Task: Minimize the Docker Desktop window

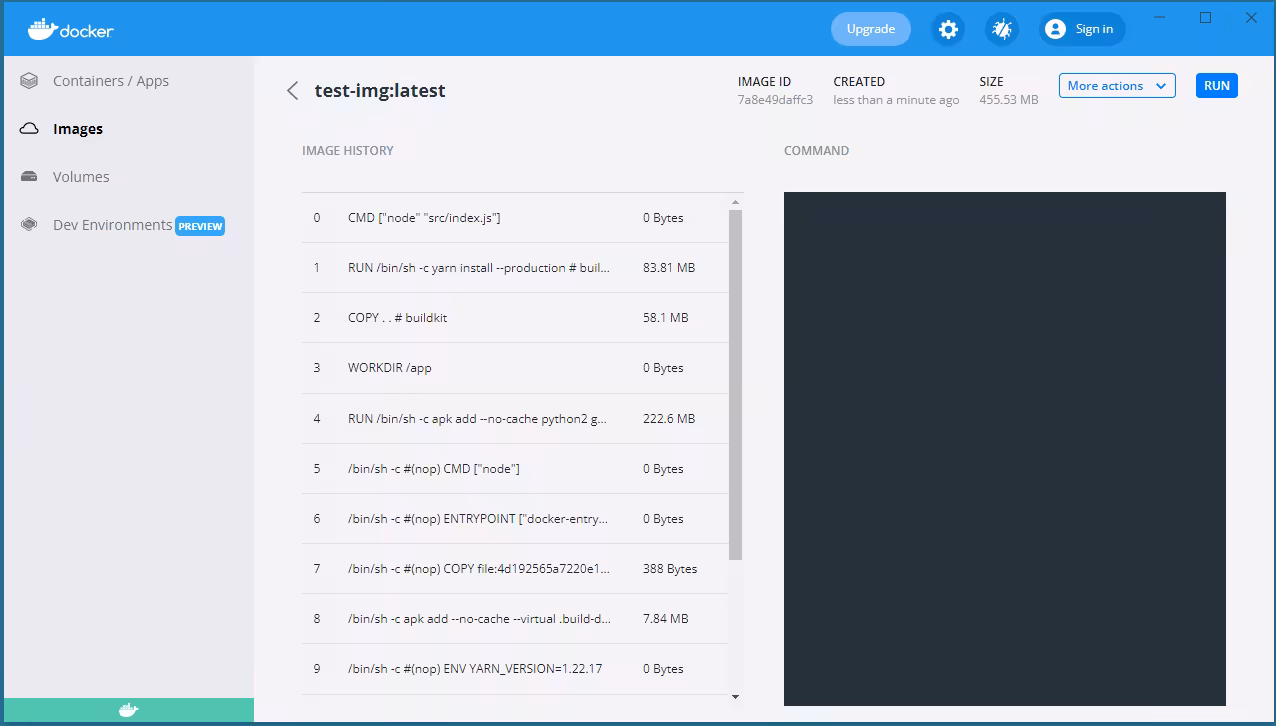Action: click(1160, 18)
